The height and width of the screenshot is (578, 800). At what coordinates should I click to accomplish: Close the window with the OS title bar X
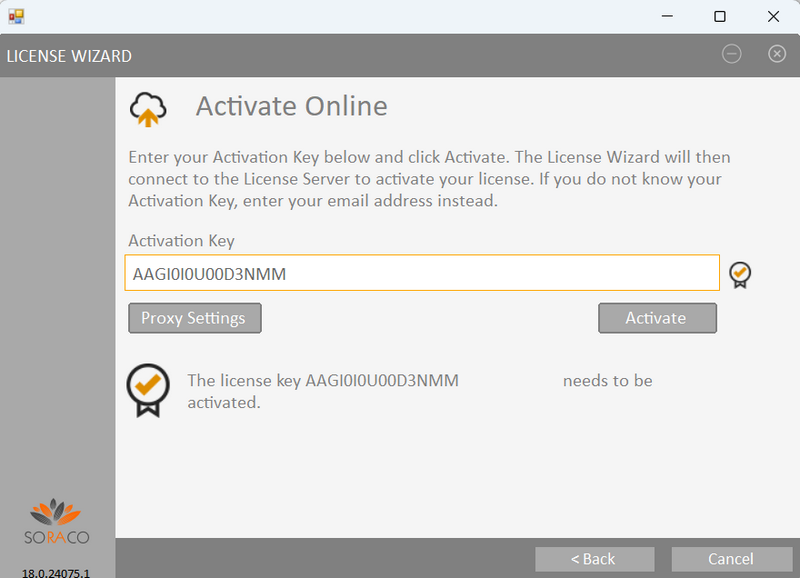pyautogui.click(x=773, y=16)
